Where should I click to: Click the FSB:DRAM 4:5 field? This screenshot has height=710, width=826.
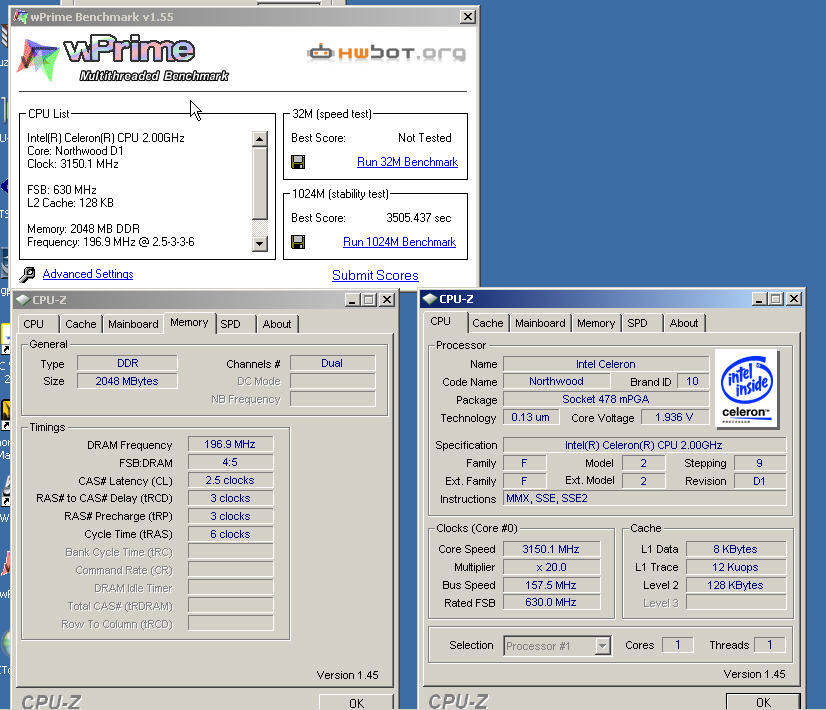click(230, 462)
